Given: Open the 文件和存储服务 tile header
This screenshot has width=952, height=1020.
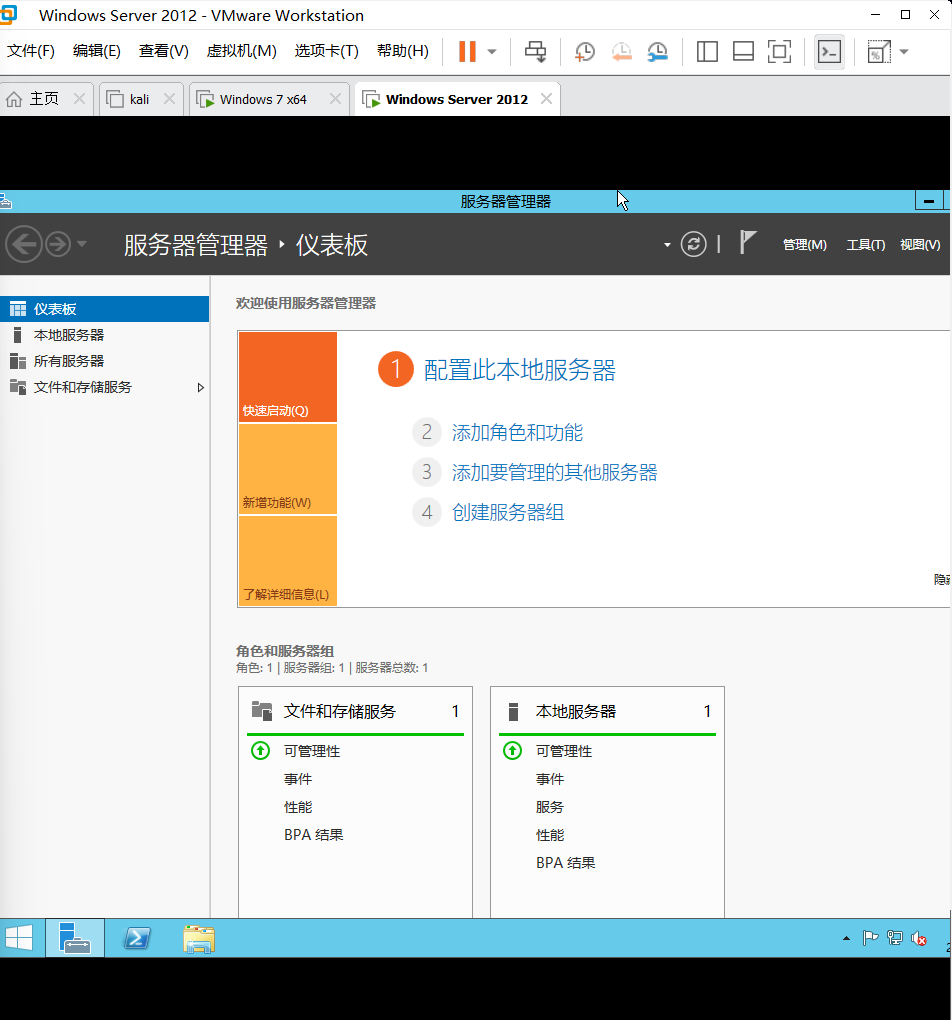Looking at the screenshot, I should pyautogui.click(x=355, y=712).
